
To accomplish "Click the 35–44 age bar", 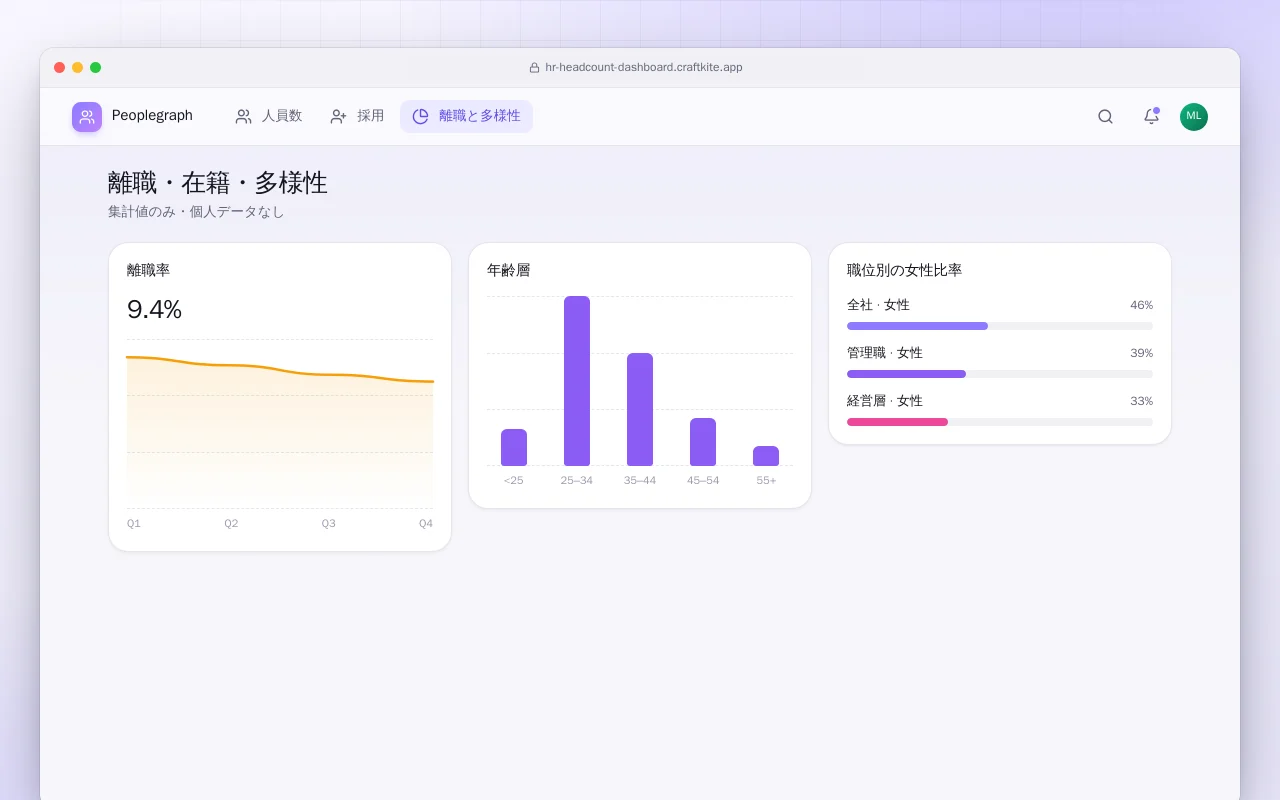I will point(640,409).
